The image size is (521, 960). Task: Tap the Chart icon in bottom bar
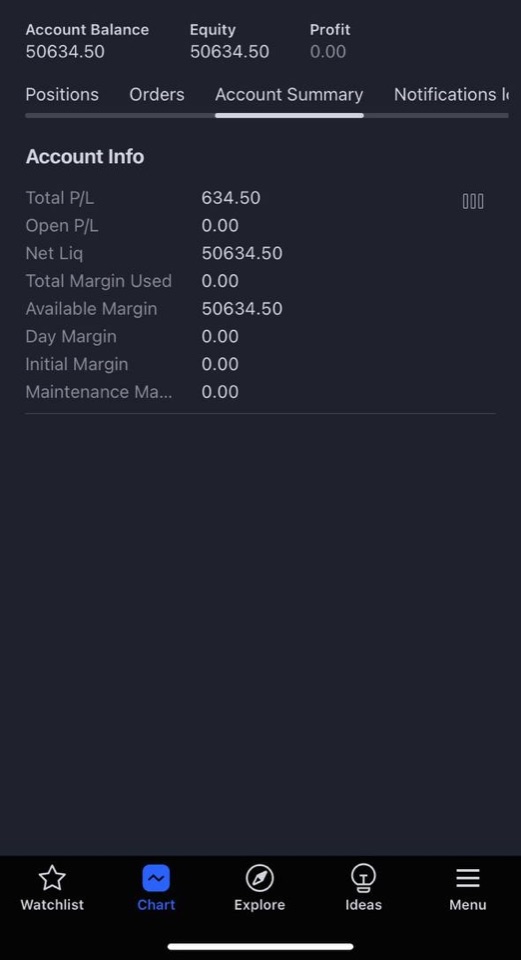click(x=156, y=878)
